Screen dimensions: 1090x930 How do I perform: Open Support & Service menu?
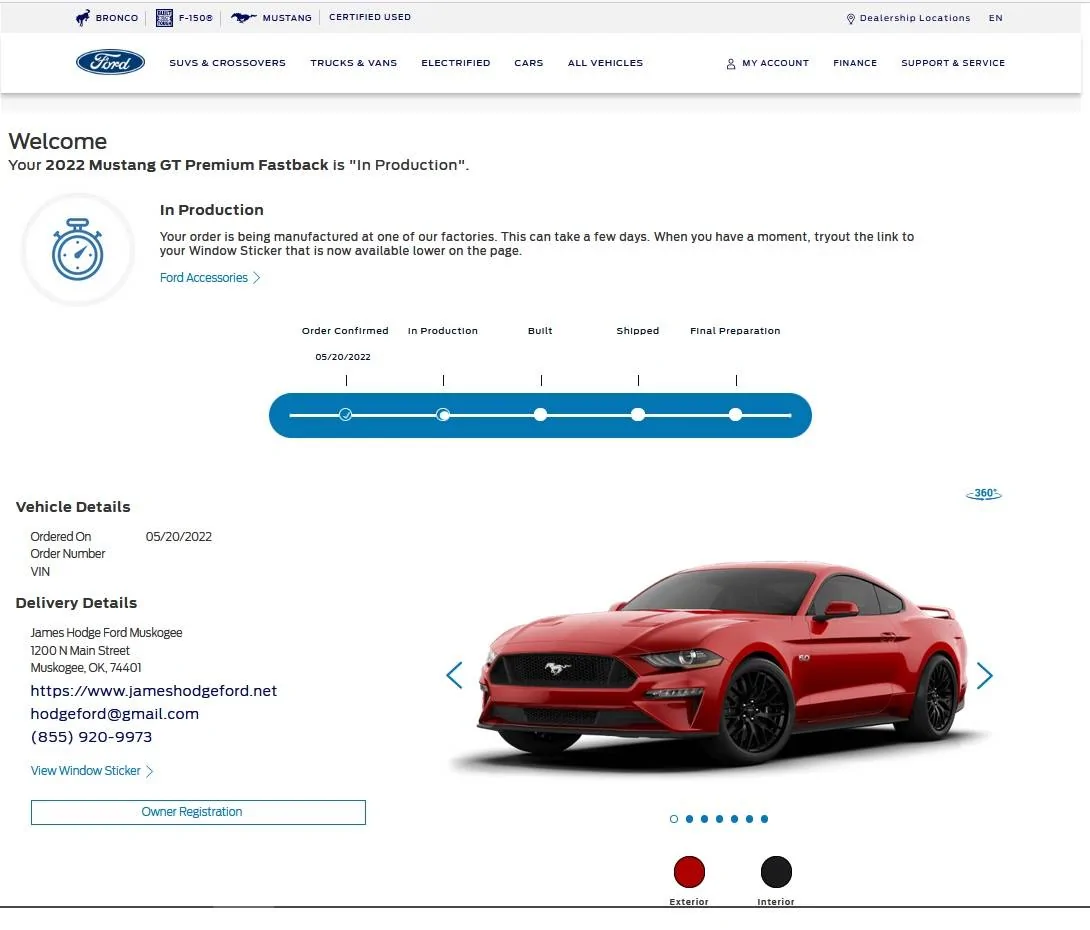tap(952, 63)
